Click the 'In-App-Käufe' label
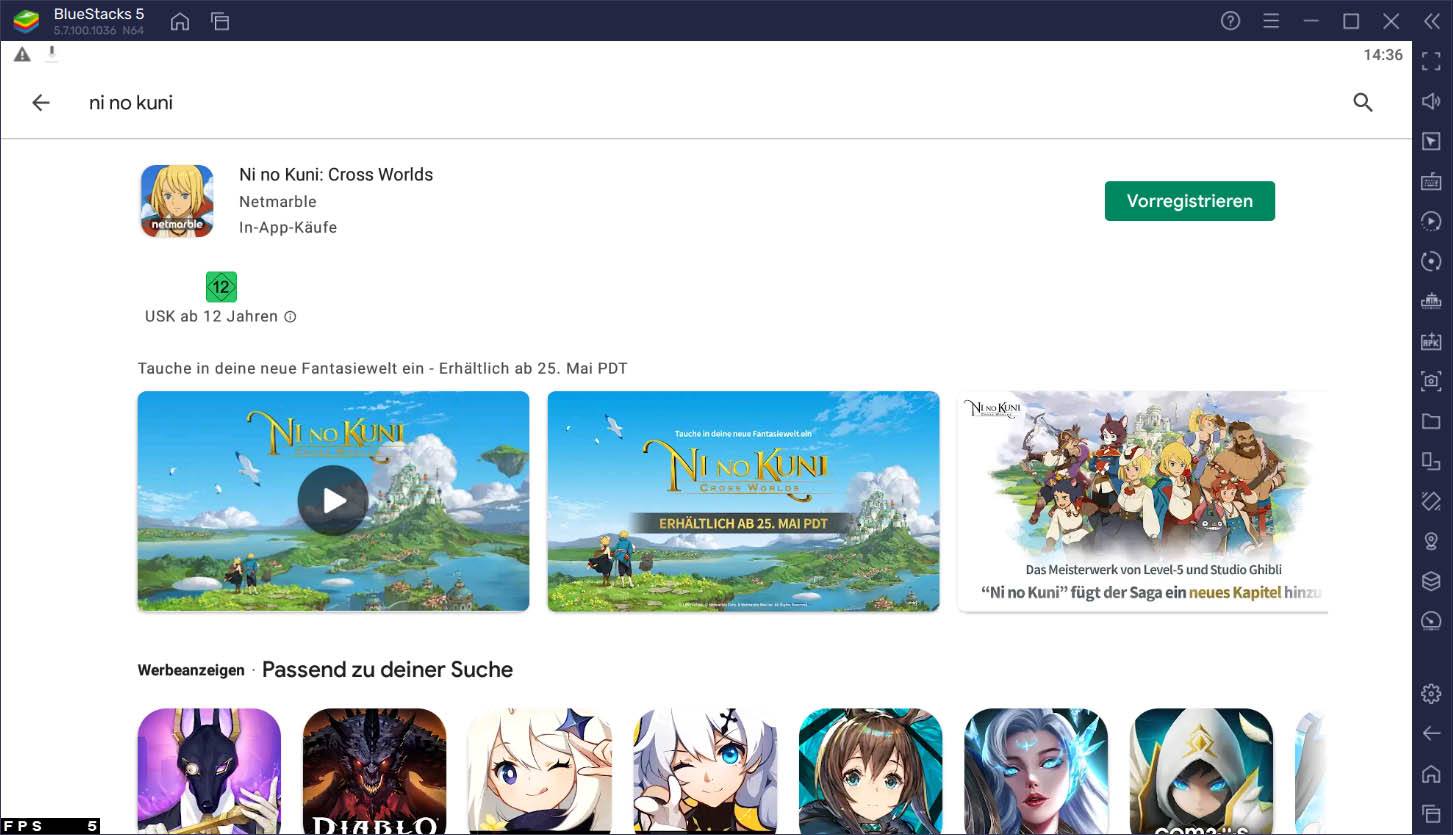The width and height of the screenshot is (1453, 835). pos(288,227)
